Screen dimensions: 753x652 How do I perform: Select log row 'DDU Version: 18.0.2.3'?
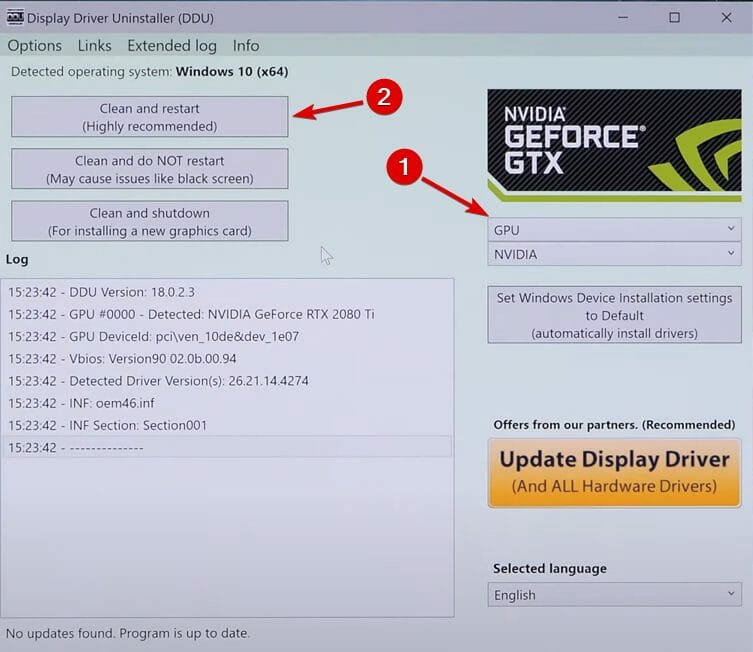pos(227,292)
